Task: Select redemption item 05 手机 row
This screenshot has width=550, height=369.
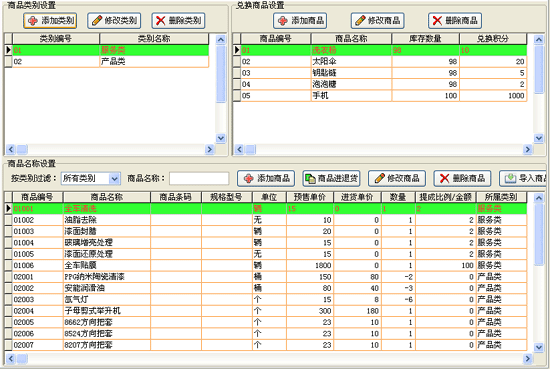Action: tap(384, 96)
